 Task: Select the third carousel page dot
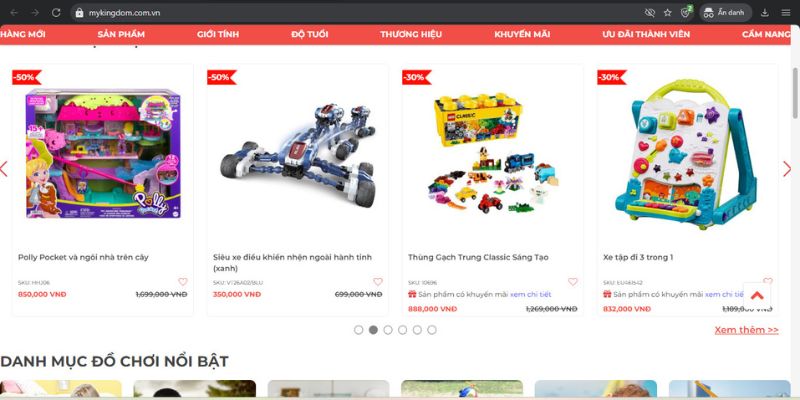click(388, 330)
